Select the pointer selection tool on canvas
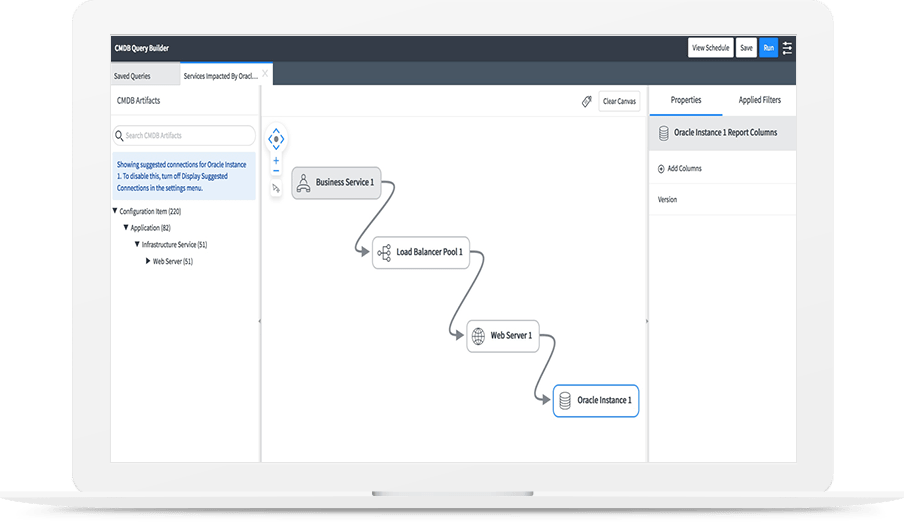The image size is (904, 524). pyautogui.click(x=276, y=189)
